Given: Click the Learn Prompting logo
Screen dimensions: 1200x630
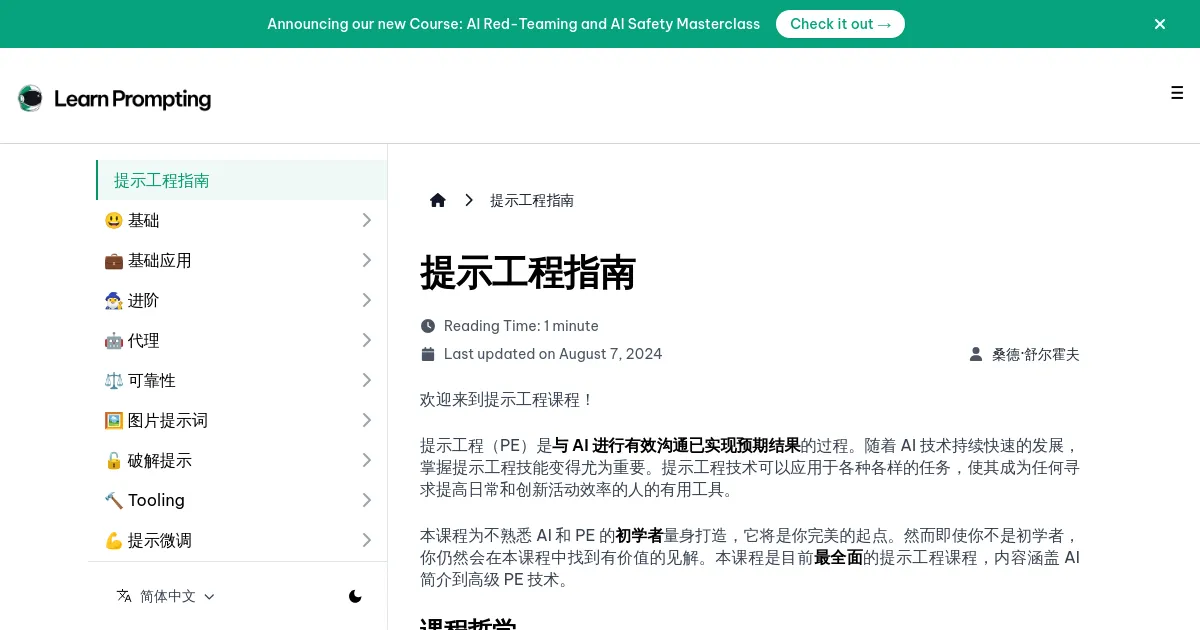Looking at the screenshot, I should click(x=114, y=98).
